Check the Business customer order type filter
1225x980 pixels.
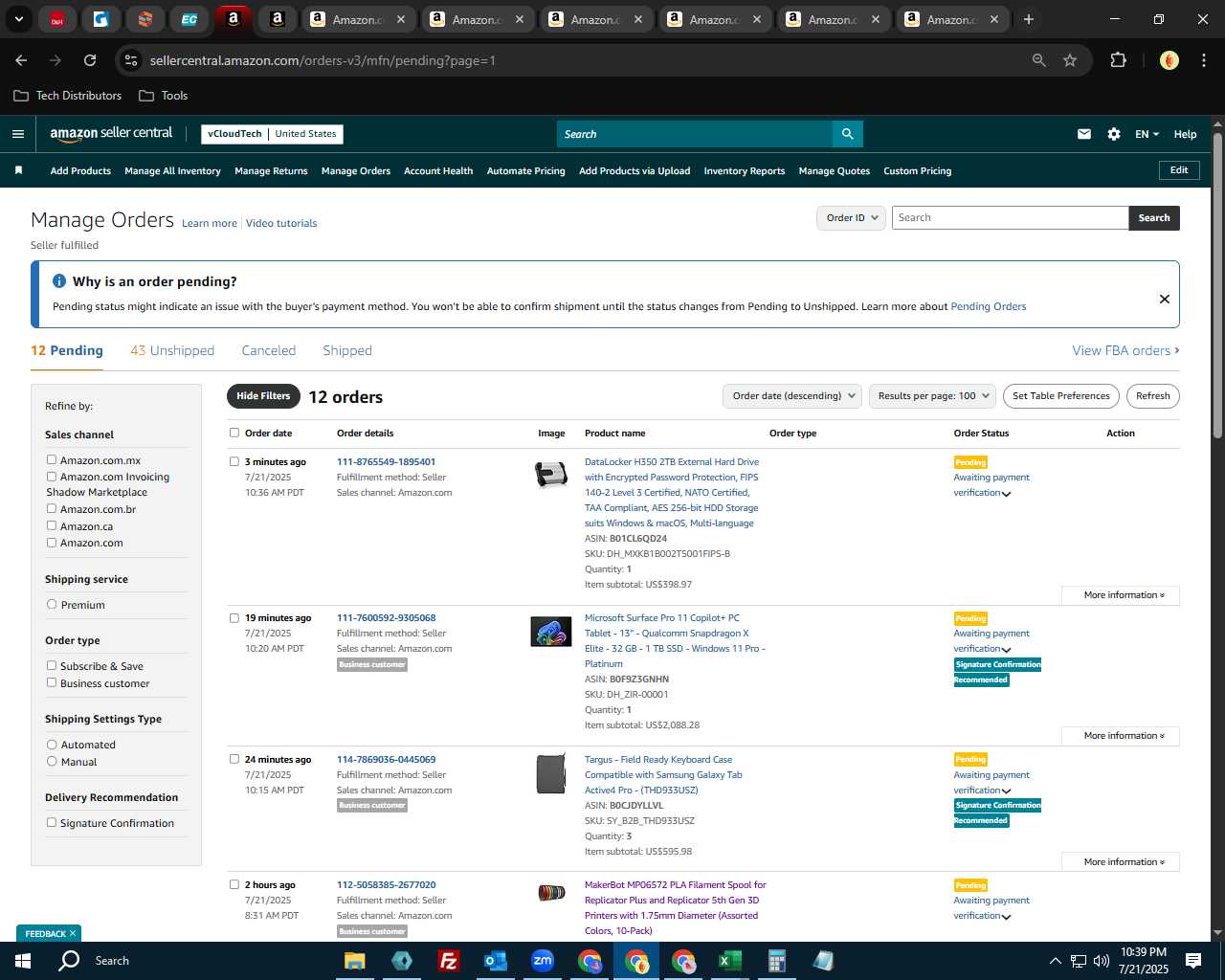click(x=52, y=683)
